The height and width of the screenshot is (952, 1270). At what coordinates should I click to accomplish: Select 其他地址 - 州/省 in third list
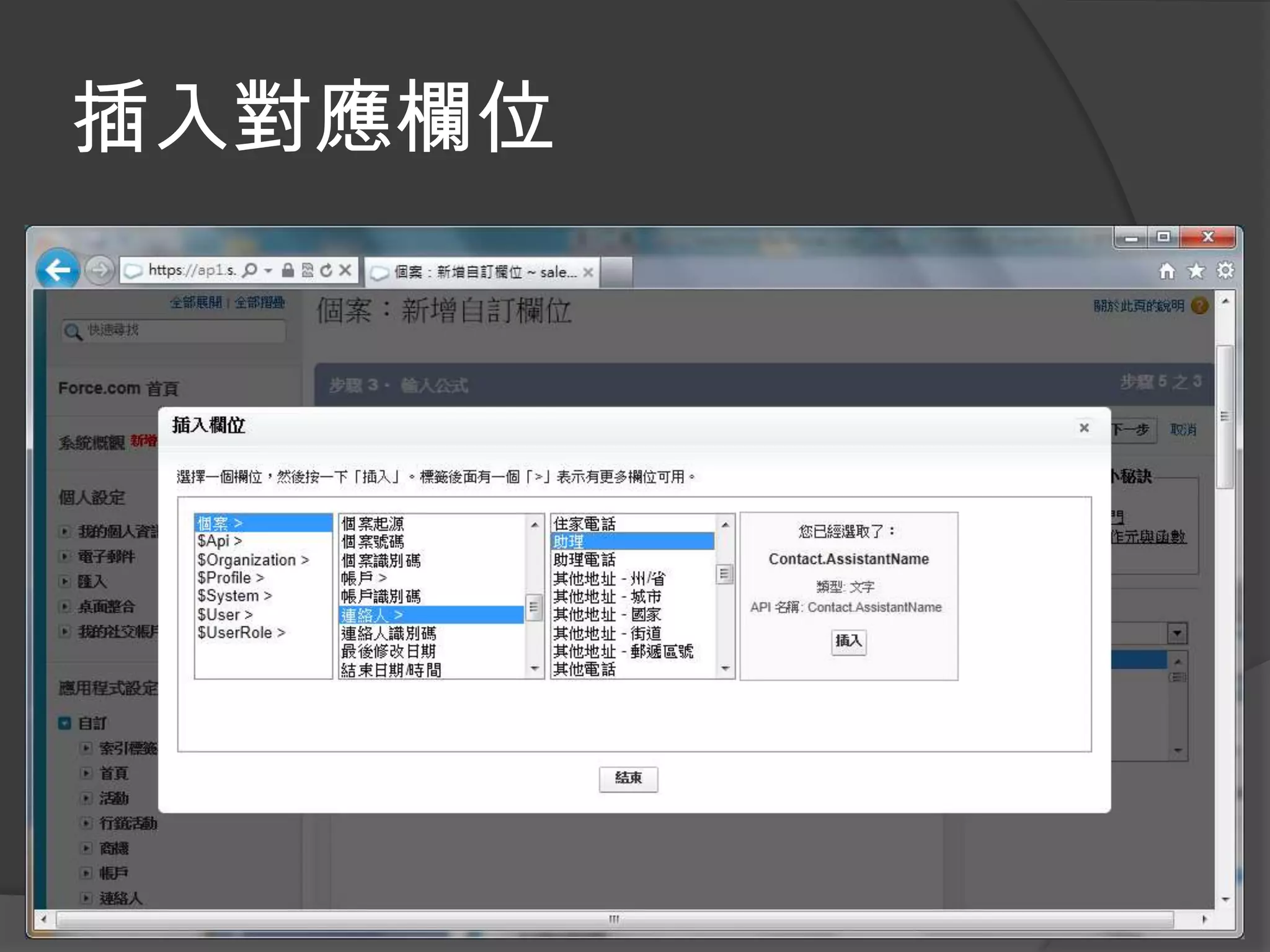[633, 578]
